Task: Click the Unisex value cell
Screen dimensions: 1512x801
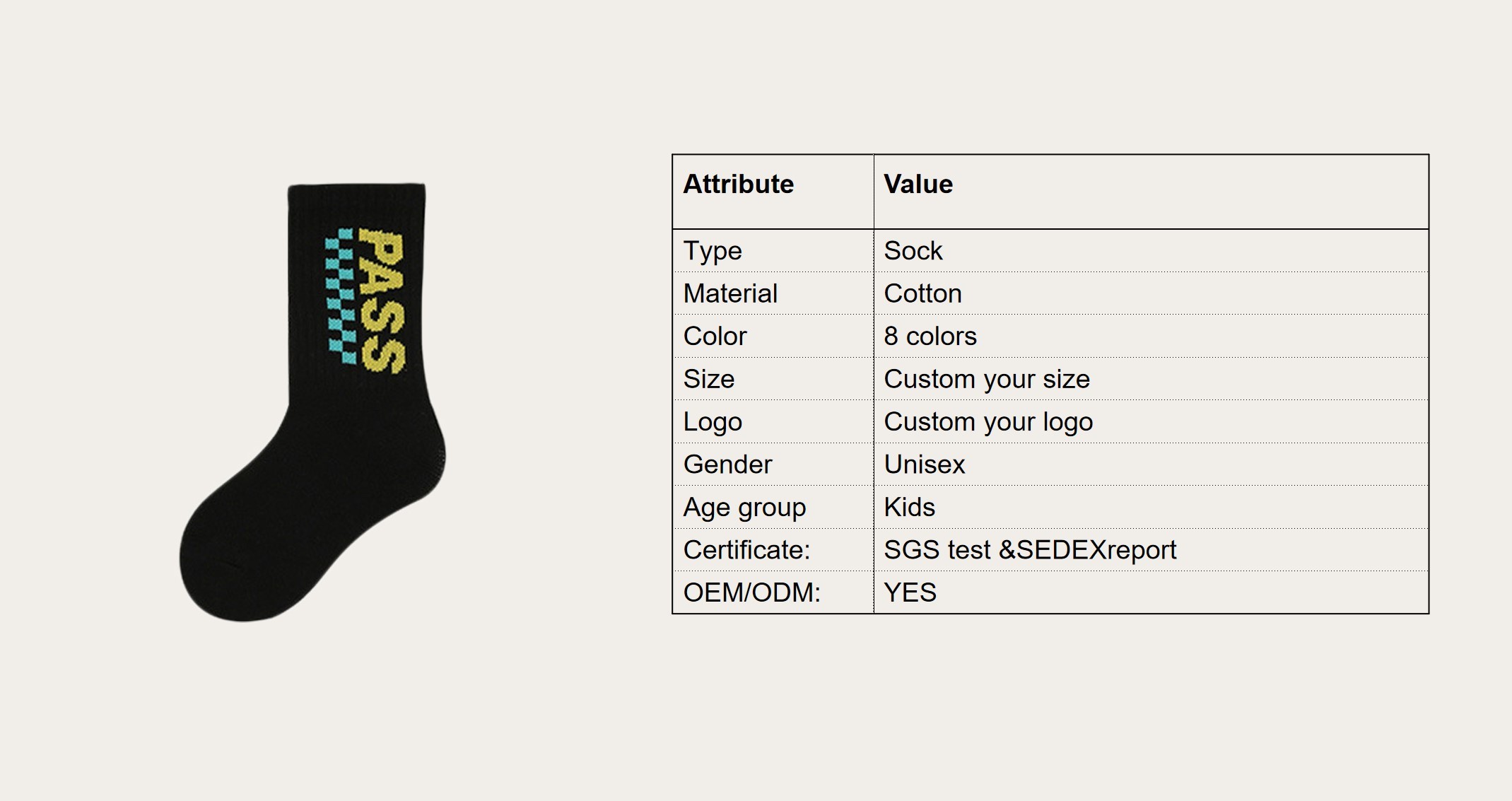Action: 1151,464
